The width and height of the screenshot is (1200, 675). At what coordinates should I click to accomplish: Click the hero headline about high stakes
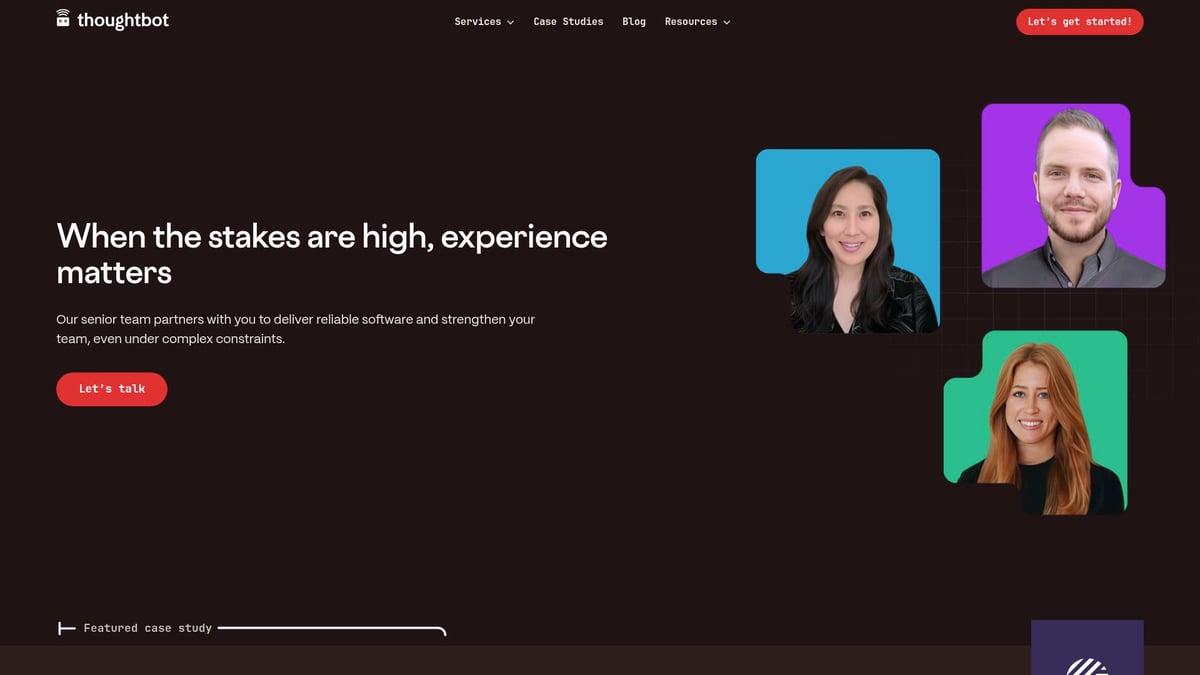pos(330,252)
